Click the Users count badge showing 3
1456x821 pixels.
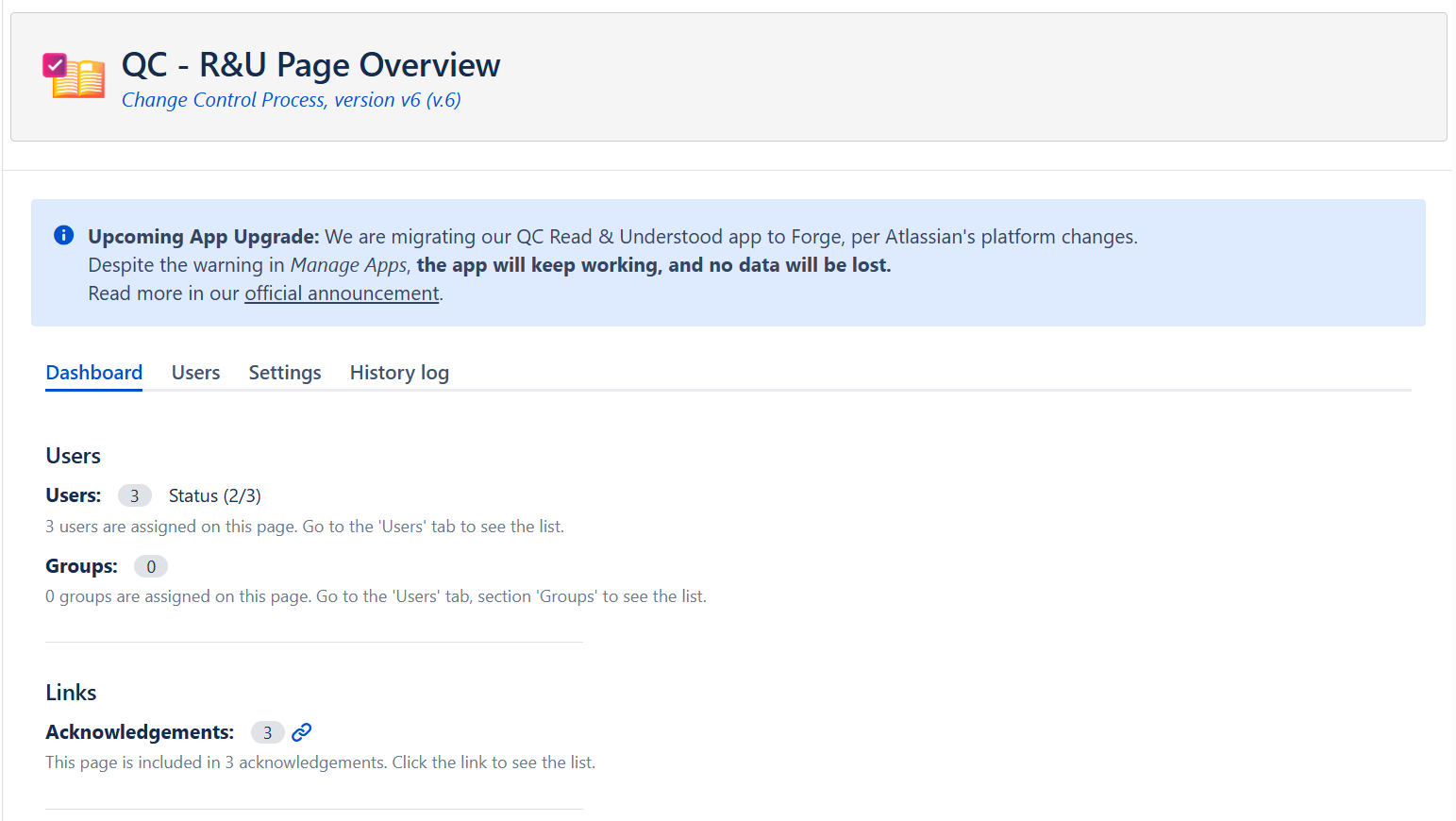pyautogui.click(x=135, y=495)
